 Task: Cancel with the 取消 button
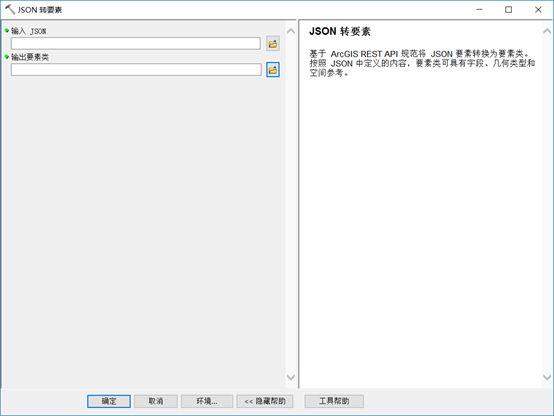(156, 401)
